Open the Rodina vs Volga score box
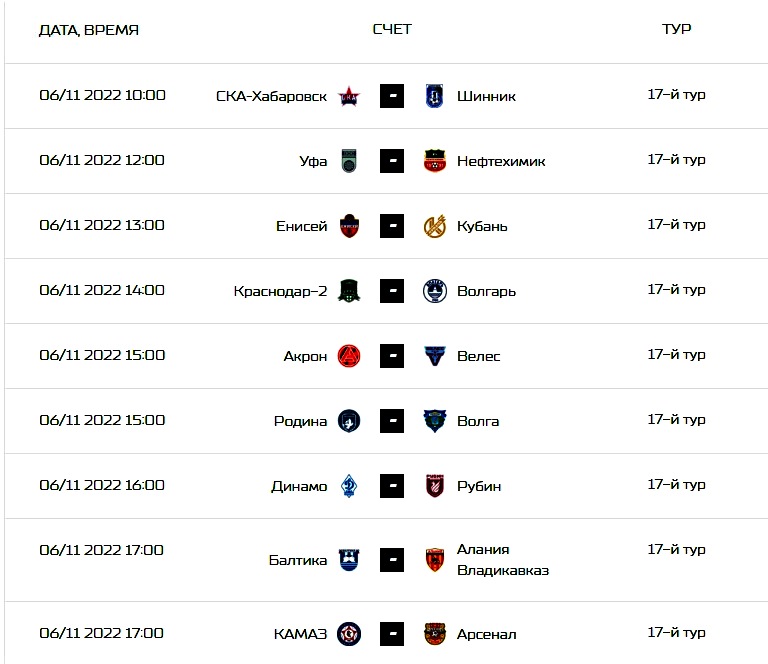 pos(392,421)
